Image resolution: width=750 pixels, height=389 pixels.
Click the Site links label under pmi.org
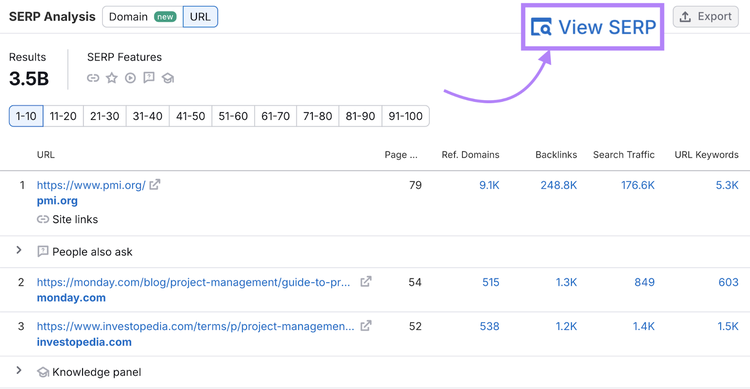coord(75,220)
